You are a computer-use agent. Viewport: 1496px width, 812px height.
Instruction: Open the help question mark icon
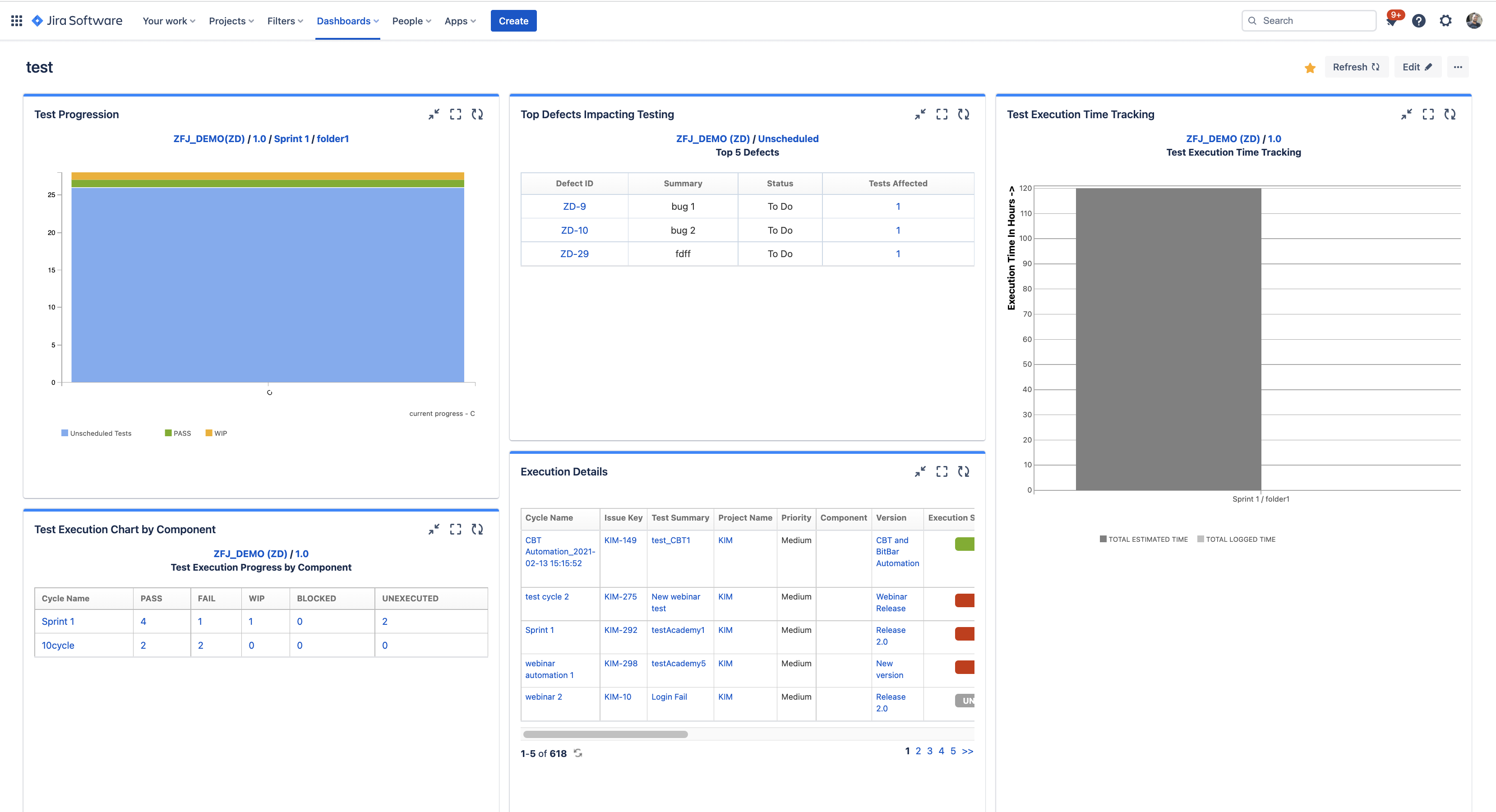tap(1418, 21)
